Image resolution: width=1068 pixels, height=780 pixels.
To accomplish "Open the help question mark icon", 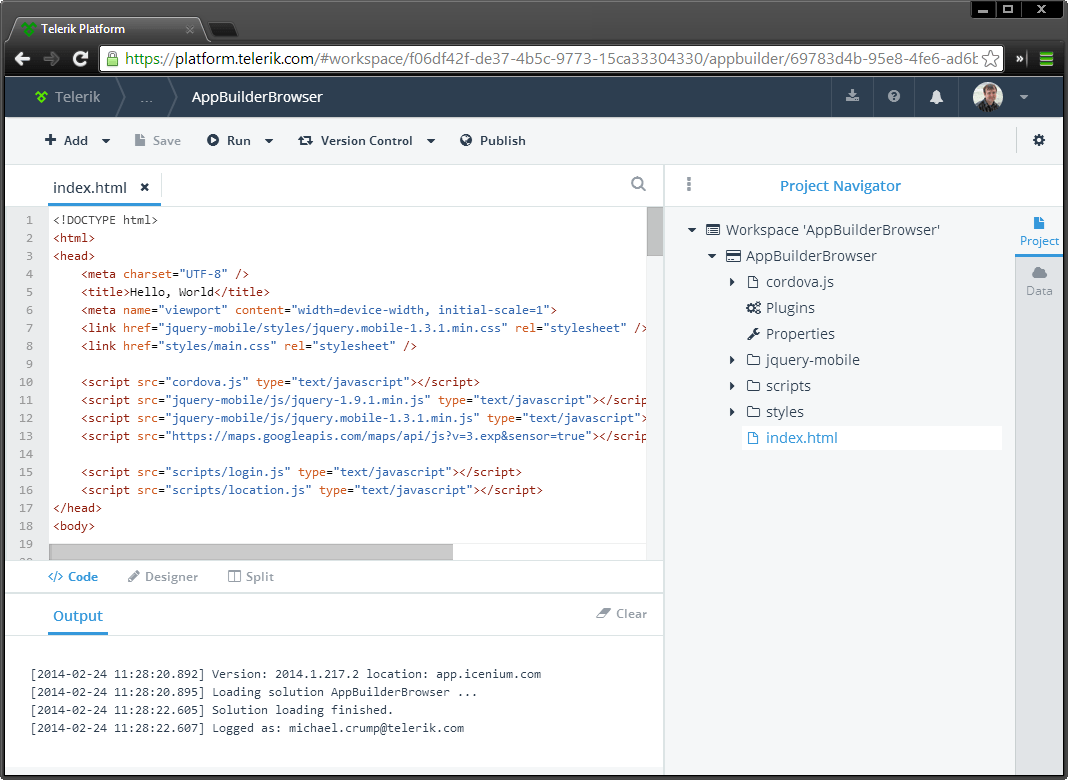I will 894,96.
